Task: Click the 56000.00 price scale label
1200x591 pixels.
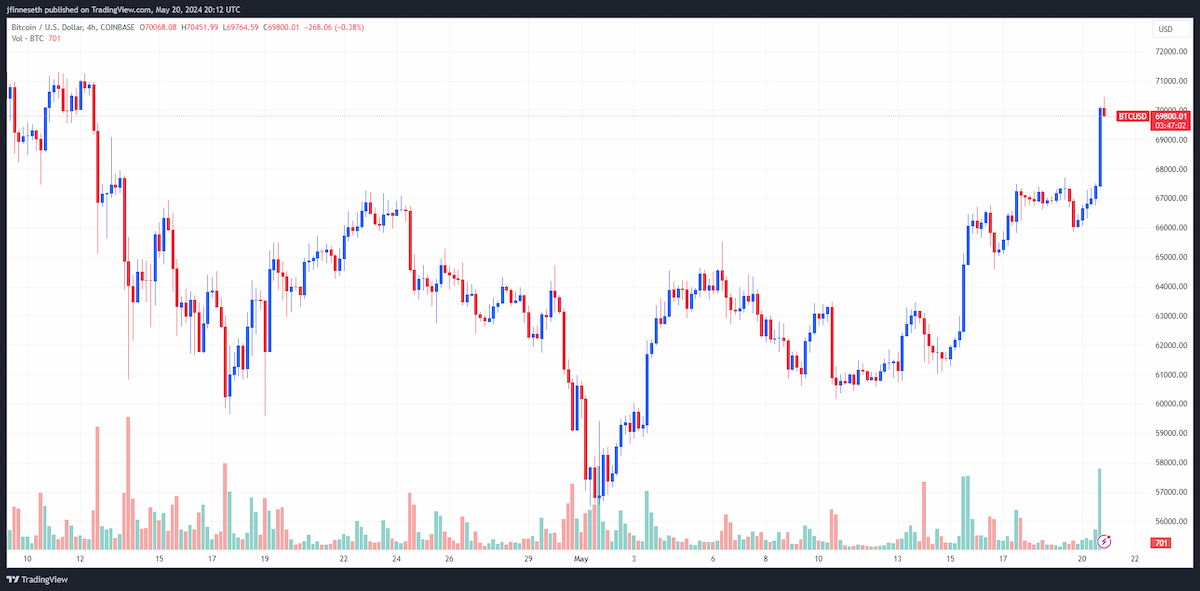Action: pyautogui.click(x=1171, y=521)
